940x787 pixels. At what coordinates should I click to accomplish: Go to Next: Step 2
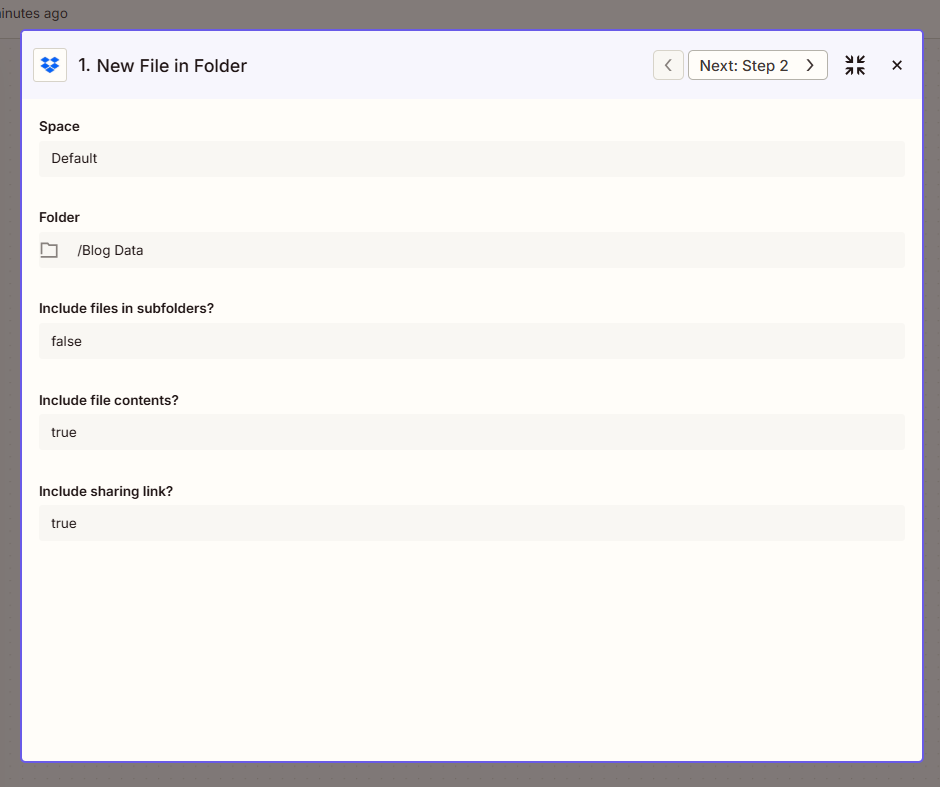pyautogui.click(x=744, y=65)
